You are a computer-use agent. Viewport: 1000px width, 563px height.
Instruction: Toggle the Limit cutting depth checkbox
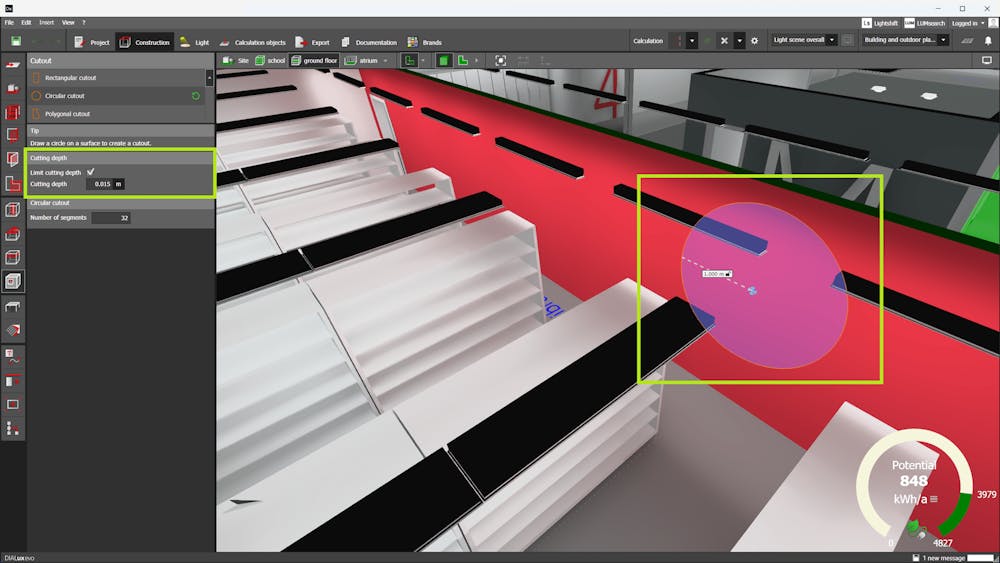click(91, 172)
